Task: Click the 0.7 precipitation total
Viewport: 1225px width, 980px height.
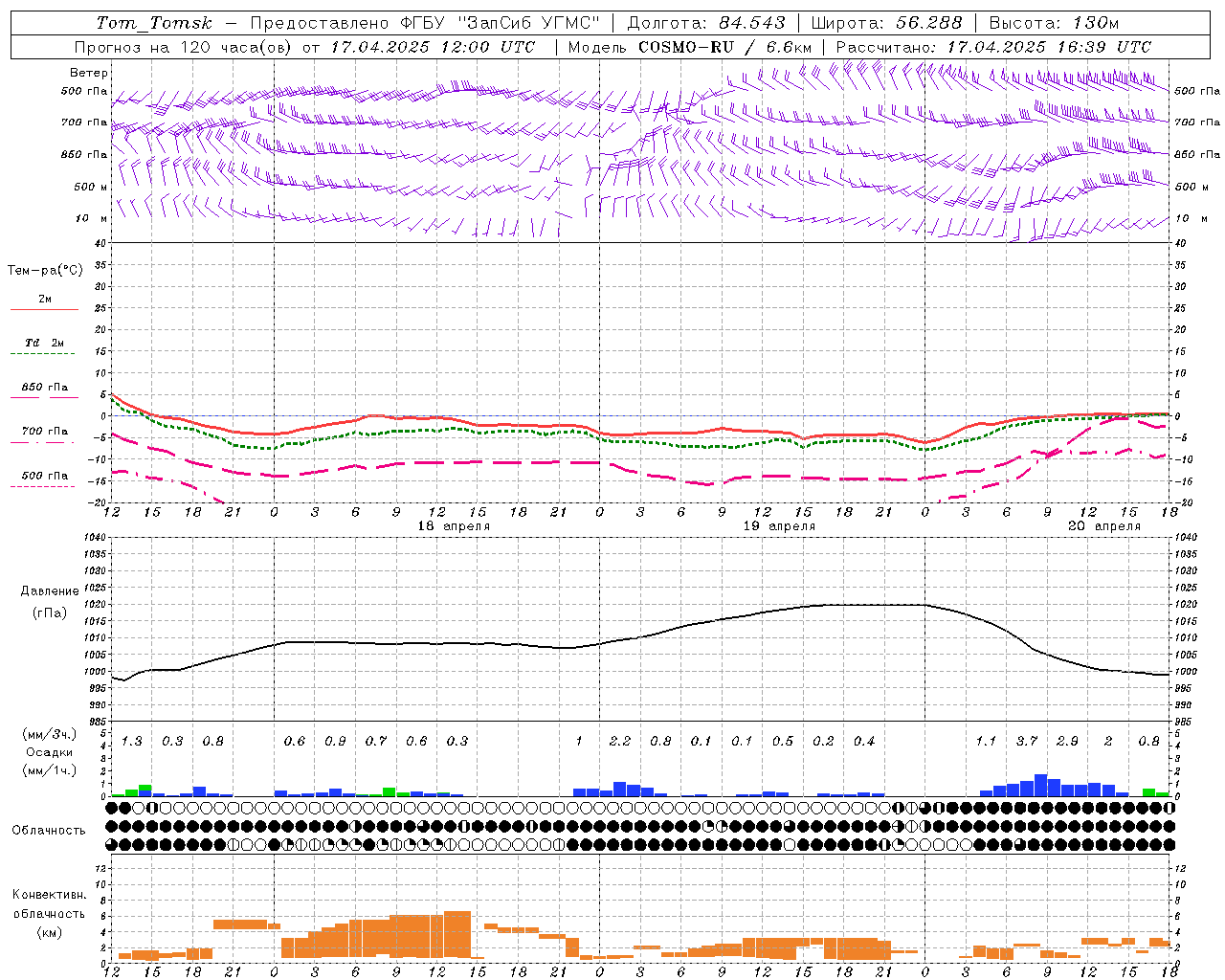Action: pos(376,742)
